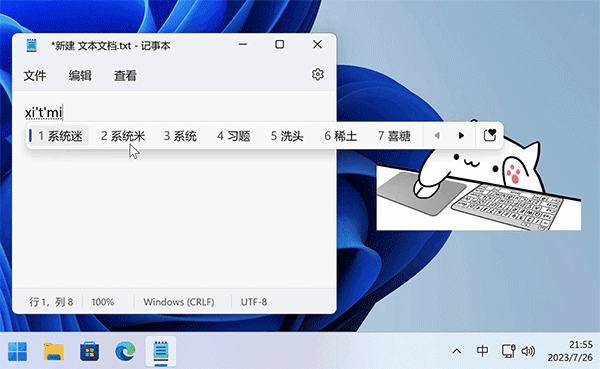Open the 文件 menu
Viewport: 600px width, 369px height.
pos(35,76)
